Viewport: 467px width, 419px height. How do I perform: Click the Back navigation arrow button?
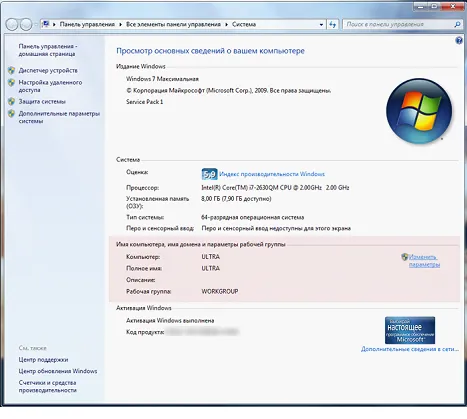[12, 24]
